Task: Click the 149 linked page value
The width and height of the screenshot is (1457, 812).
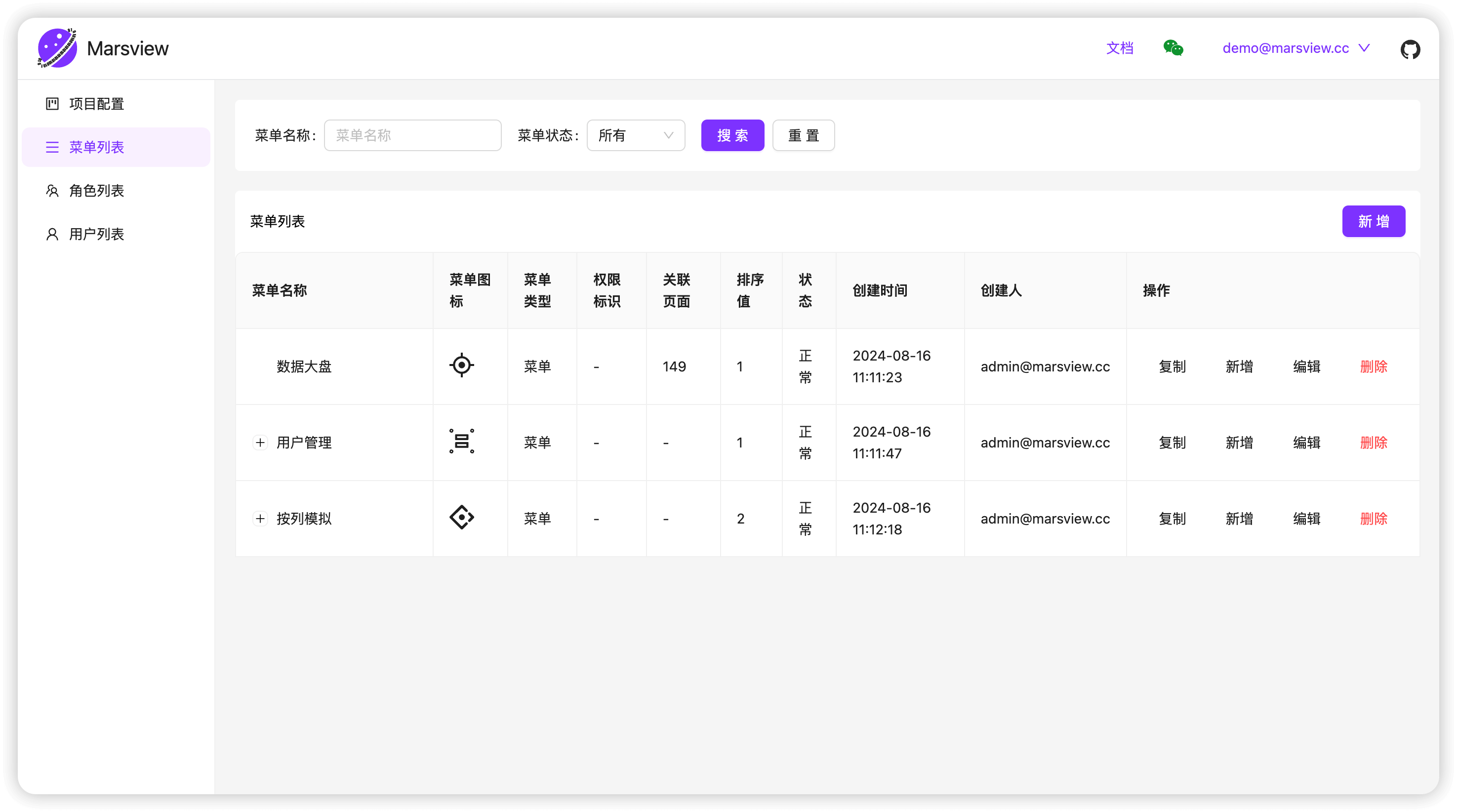Action: point(674,366)
